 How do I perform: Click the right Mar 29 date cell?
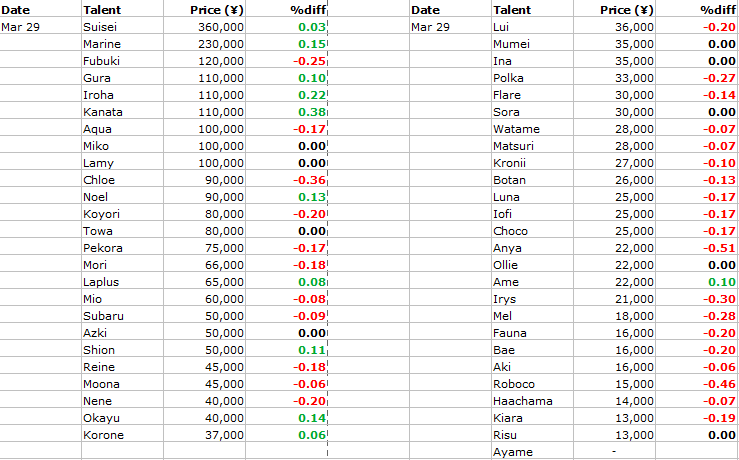point(451,27)
